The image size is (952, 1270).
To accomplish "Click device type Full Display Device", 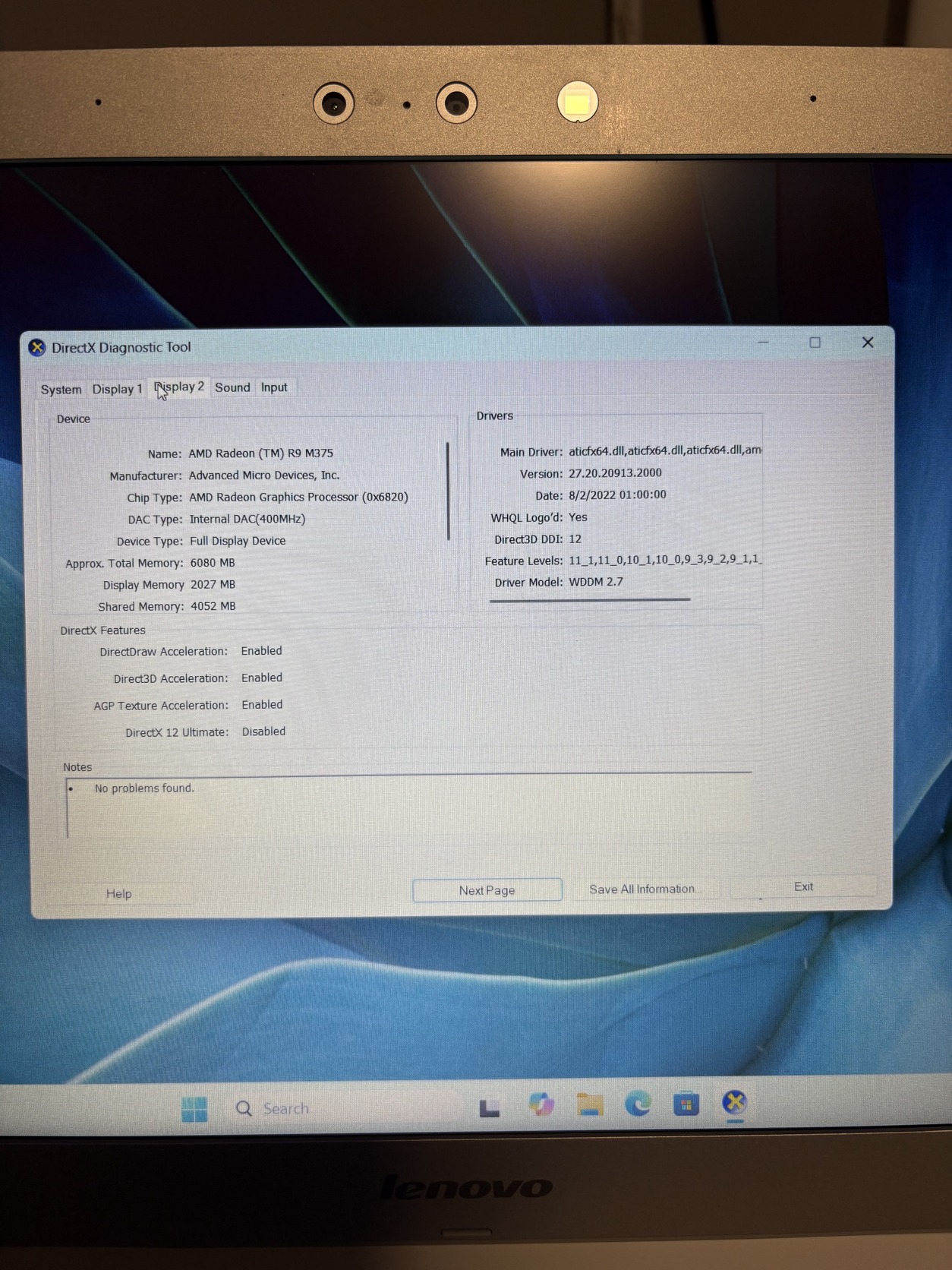I will click(x=238, y=541).
